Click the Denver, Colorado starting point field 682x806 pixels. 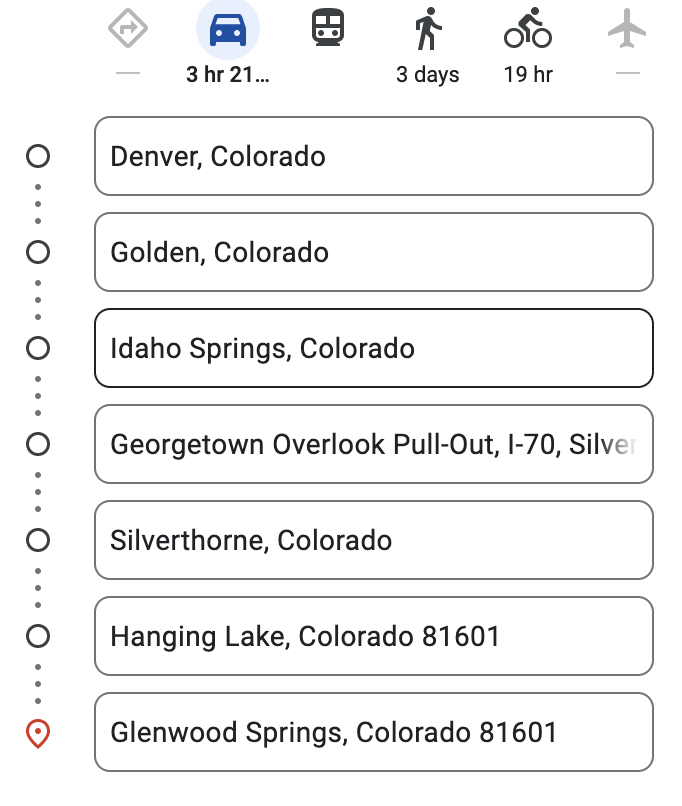(x=373, y=156)
